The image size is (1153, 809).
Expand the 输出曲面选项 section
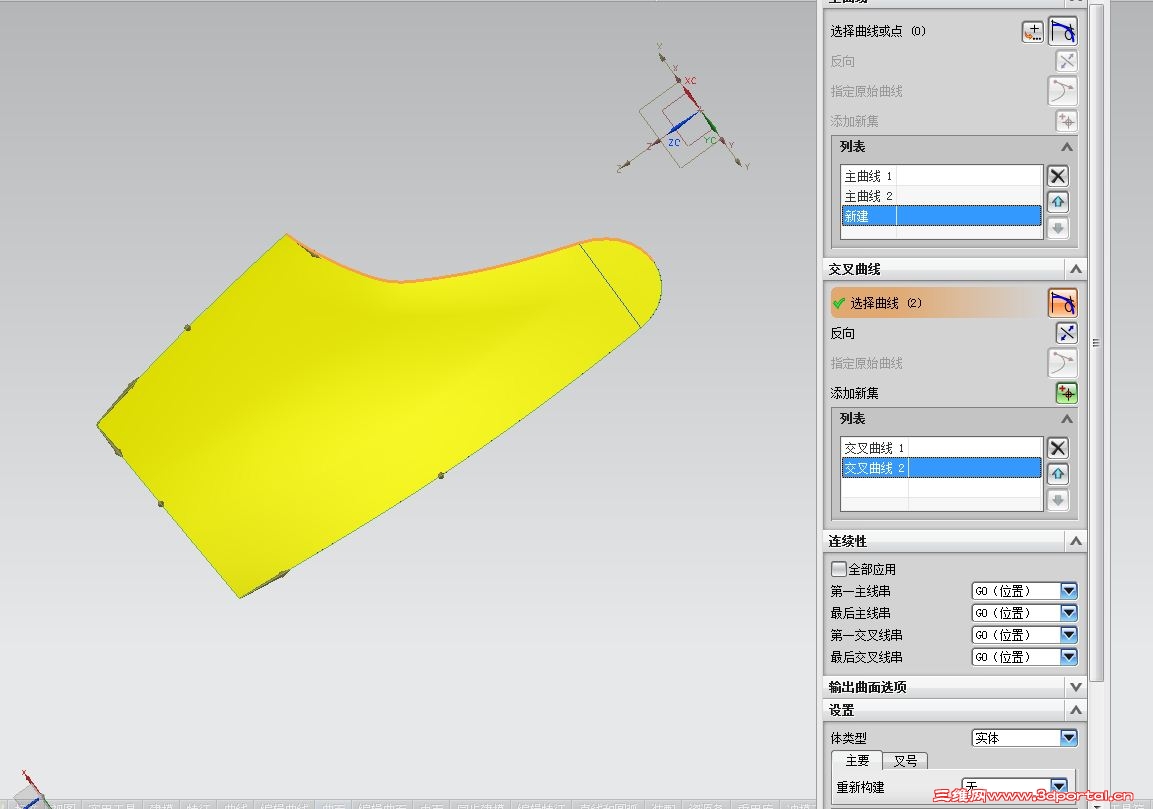pos(1075,687)
